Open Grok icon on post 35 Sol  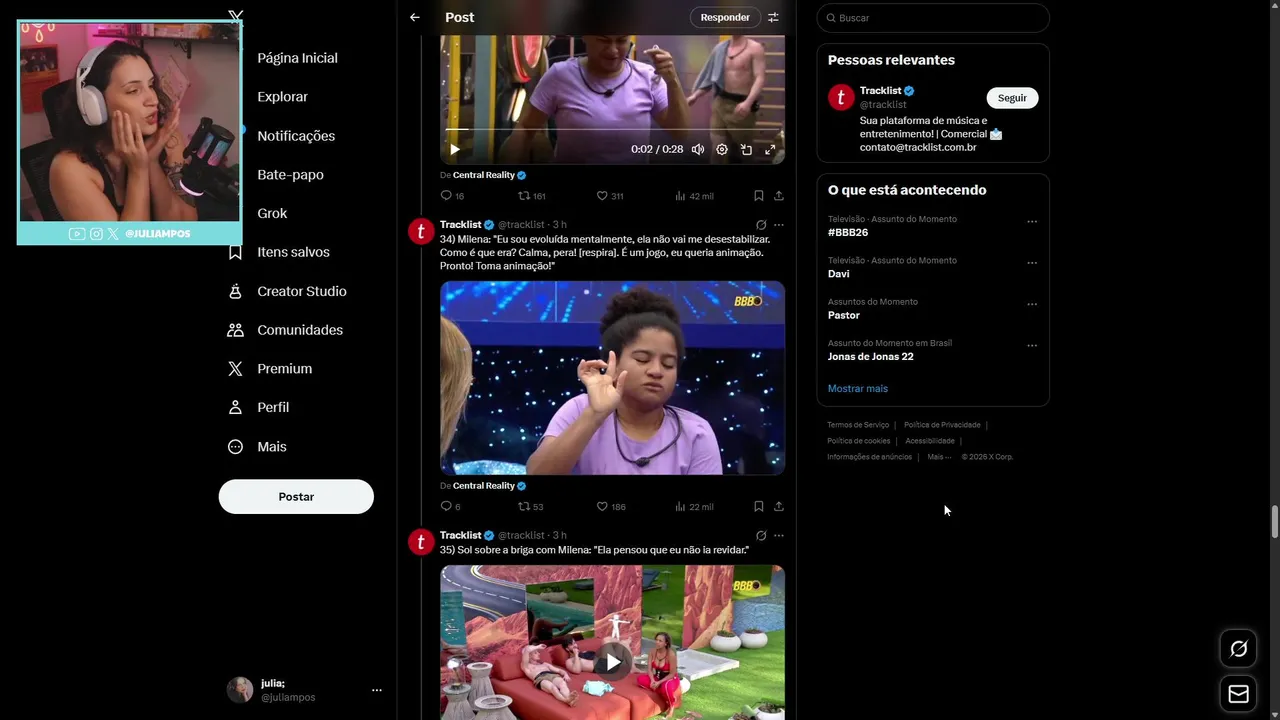coord(761,536)
